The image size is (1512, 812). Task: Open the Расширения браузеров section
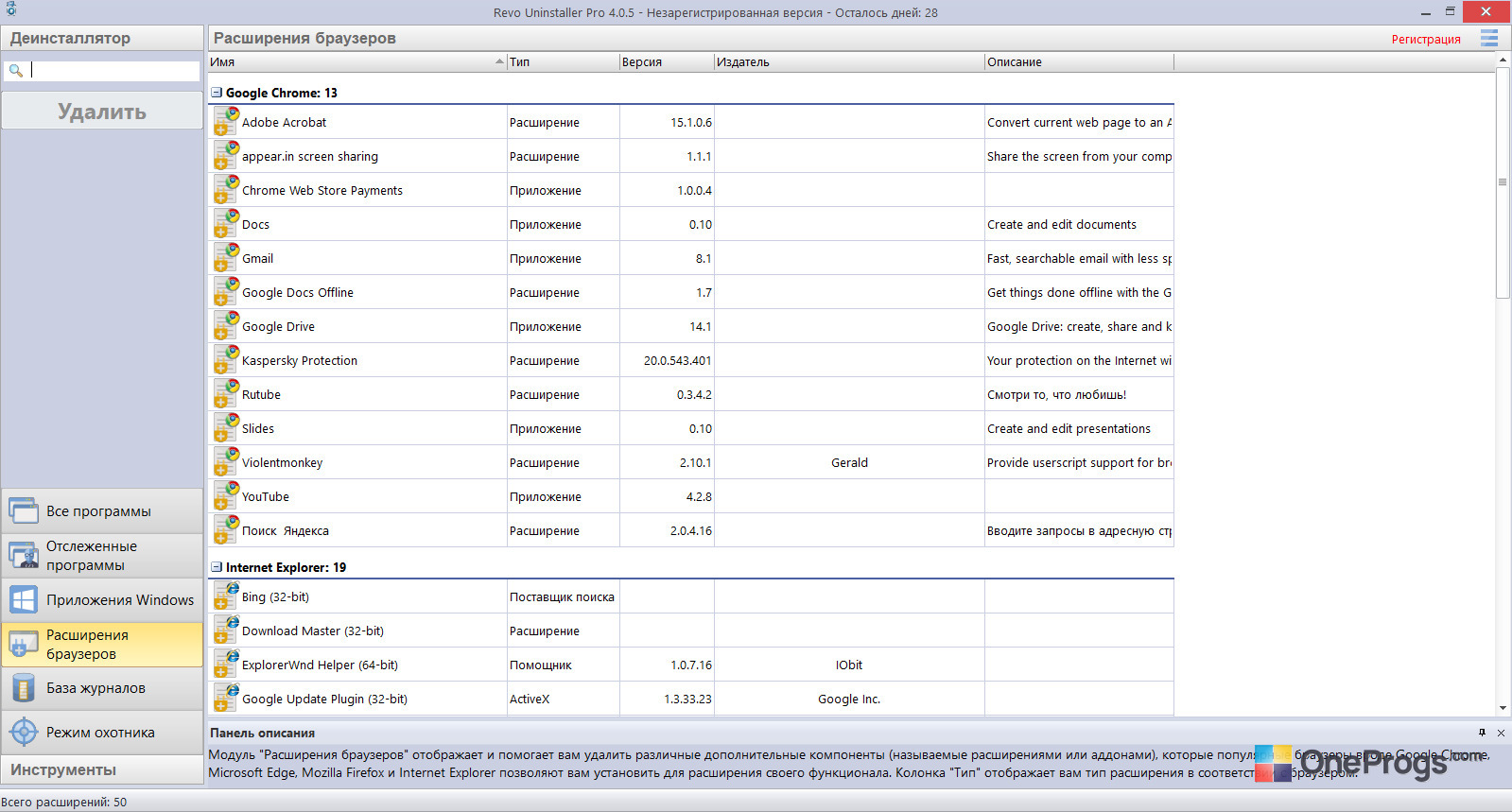coord(102,645)
